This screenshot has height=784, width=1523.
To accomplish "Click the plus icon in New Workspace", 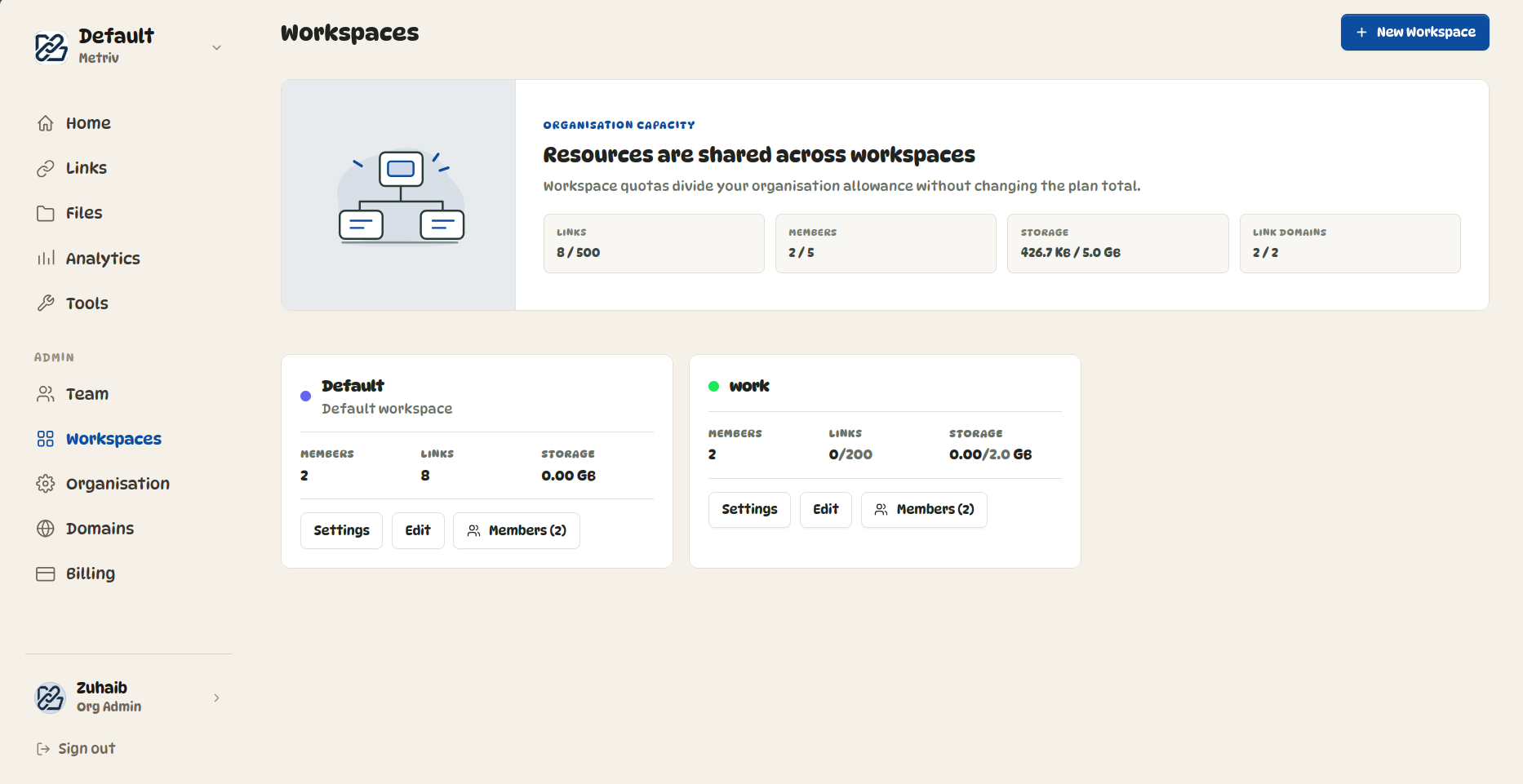I will pyautogui.click(x=1361, y=33).
